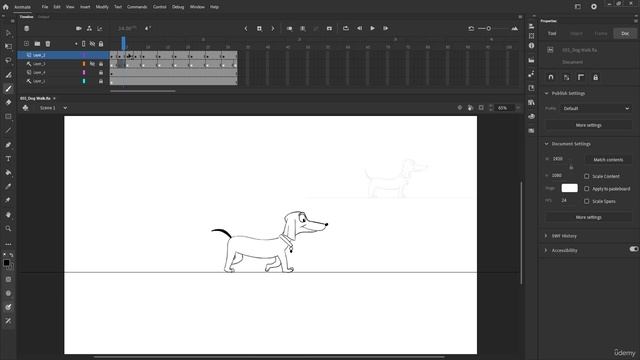Enable the Apply to pasteboard checkbox
This screenshot has width=640, height=360.
587,189
